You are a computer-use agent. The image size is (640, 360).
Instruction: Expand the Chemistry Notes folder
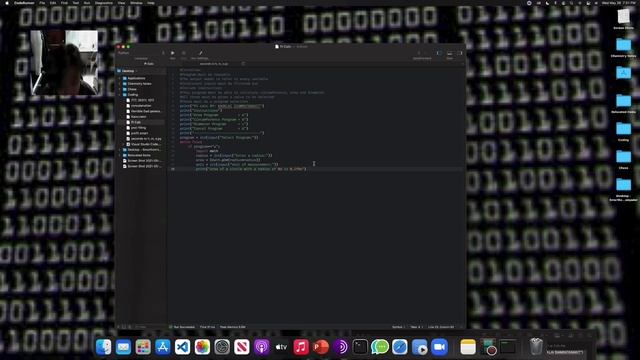120,84
